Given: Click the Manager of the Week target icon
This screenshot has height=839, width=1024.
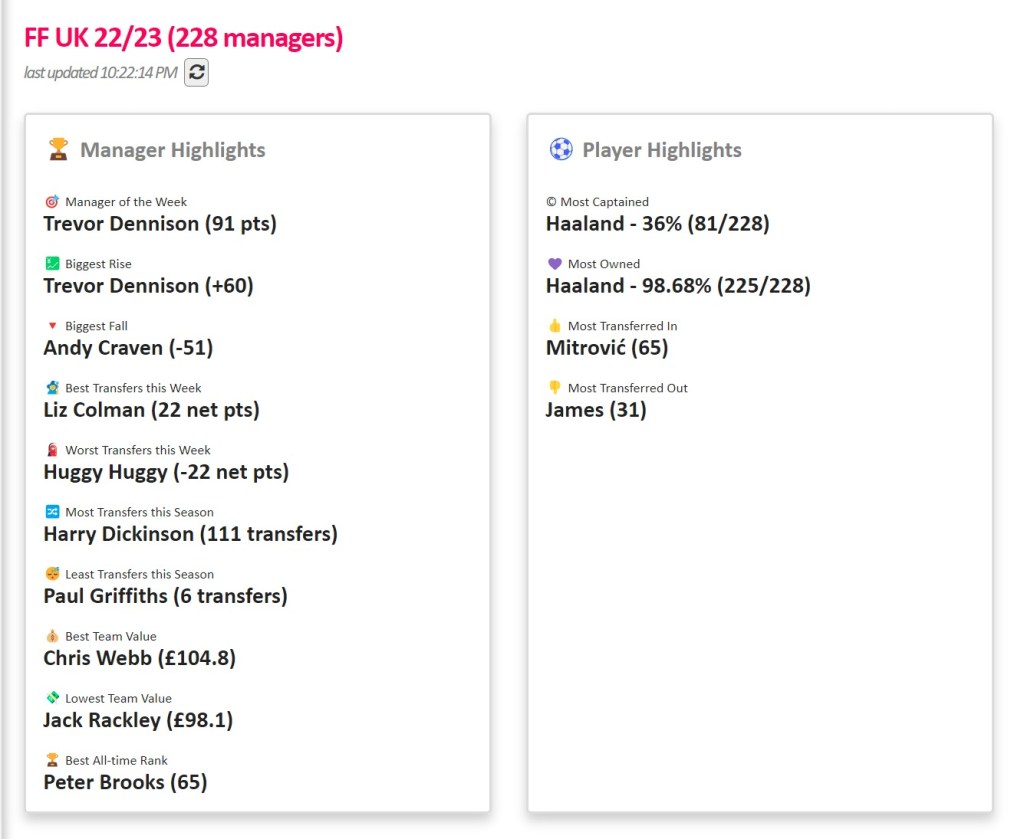Looking at the screenshot, I should [x=52, y=202].
